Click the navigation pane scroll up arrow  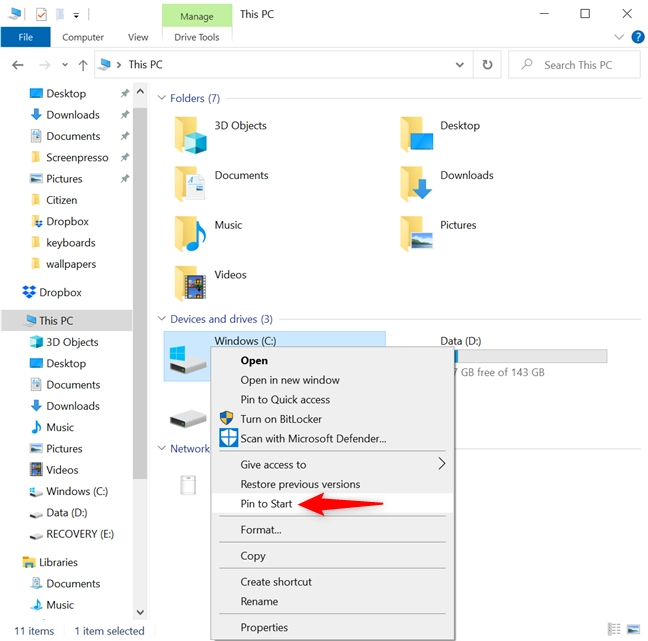pyautogui.click(x=140, y=91)
